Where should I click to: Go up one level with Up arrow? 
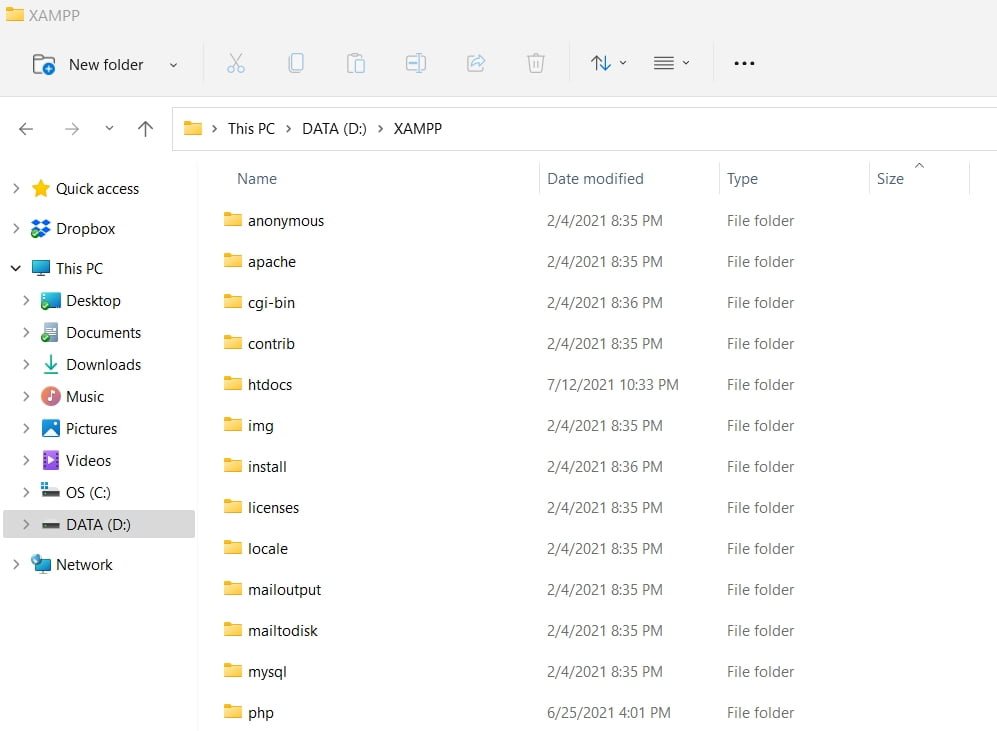coord(146,129)
